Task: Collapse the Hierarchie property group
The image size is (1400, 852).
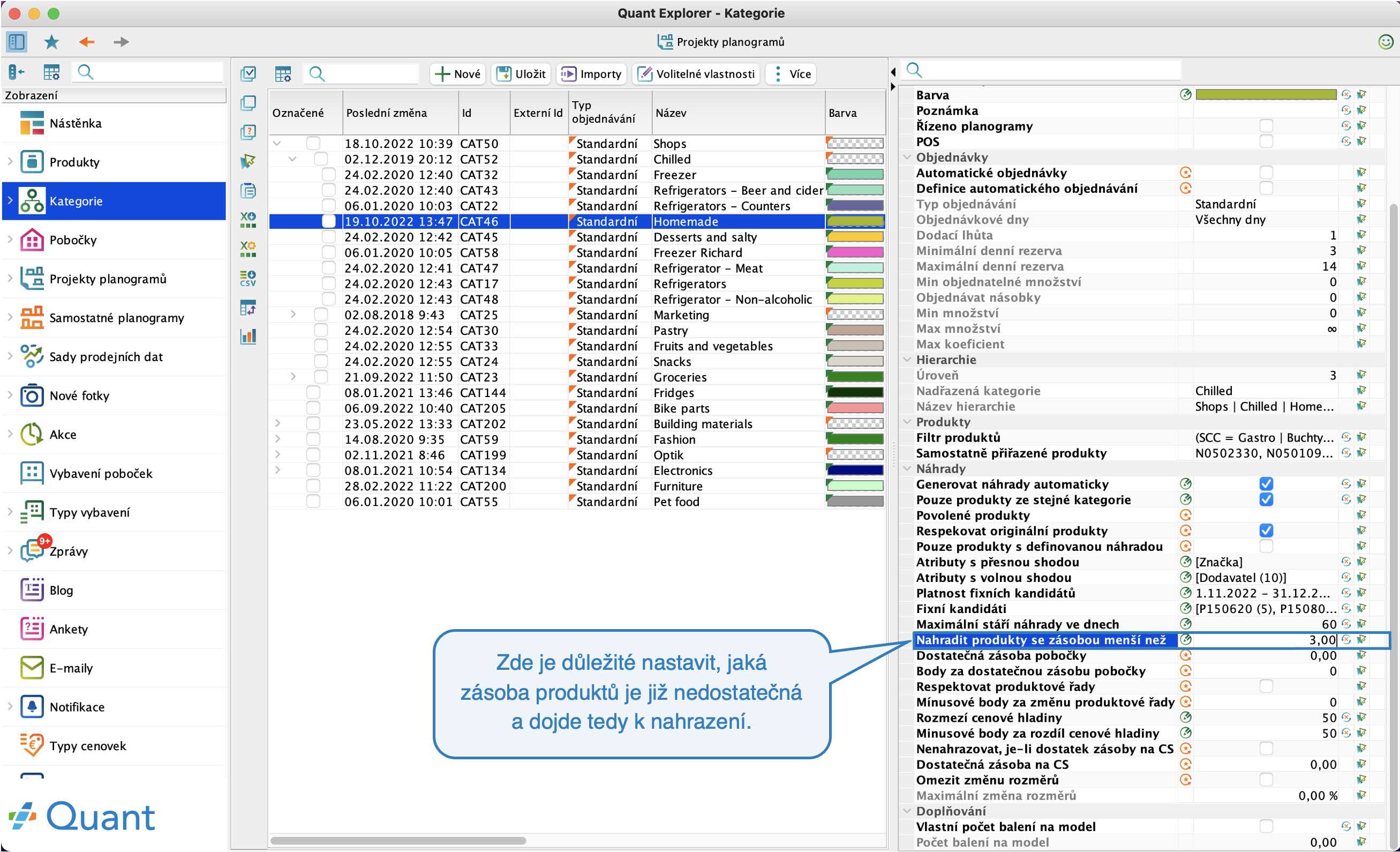Action: pos(907,360)
